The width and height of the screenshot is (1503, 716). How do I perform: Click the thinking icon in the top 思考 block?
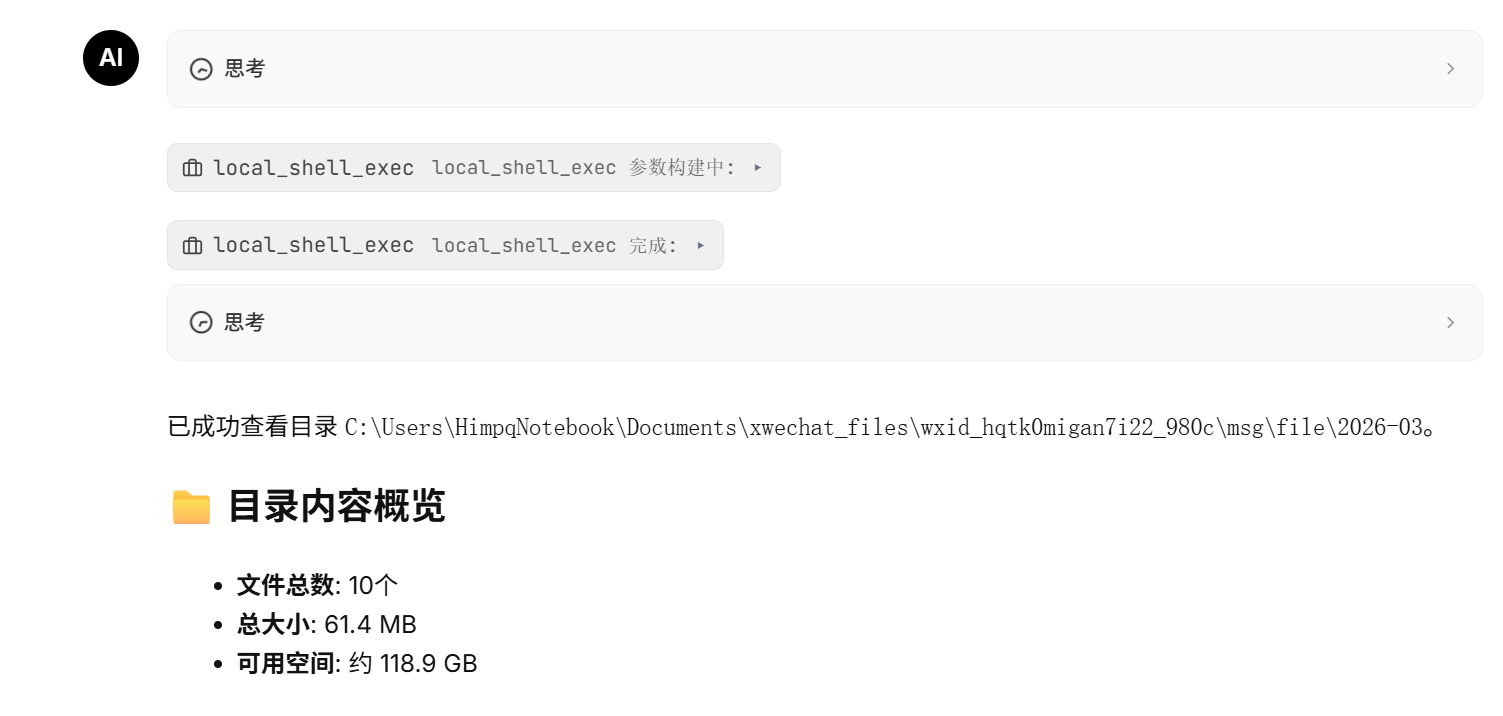pos(201,69)
